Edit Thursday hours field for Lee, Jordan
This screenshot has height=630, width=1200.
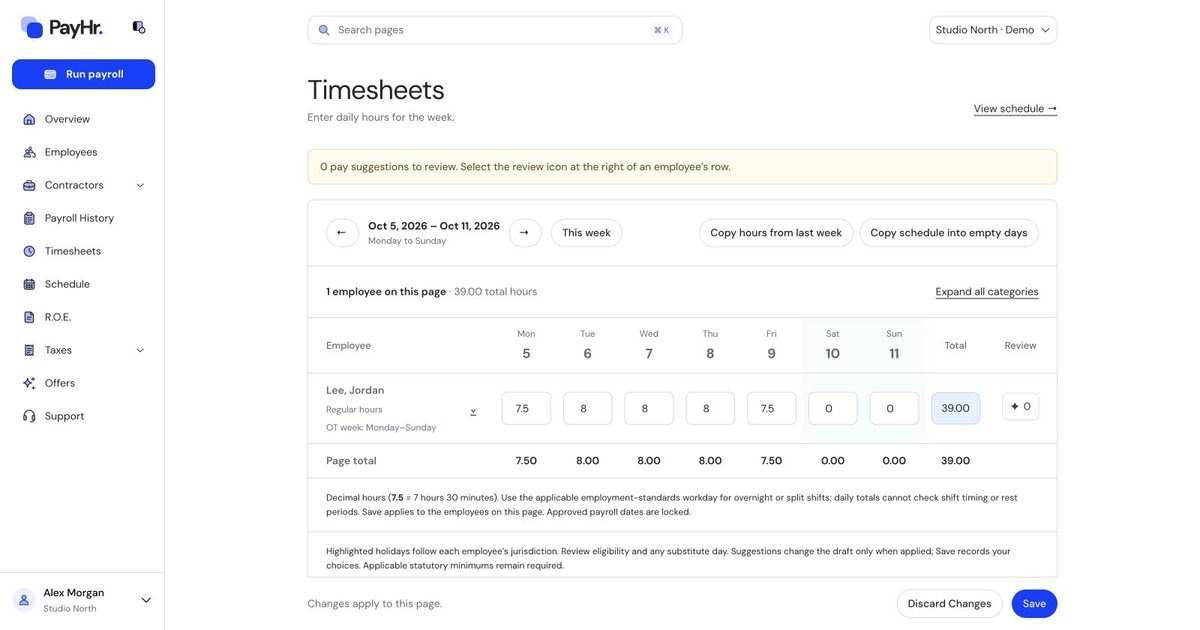710,408
